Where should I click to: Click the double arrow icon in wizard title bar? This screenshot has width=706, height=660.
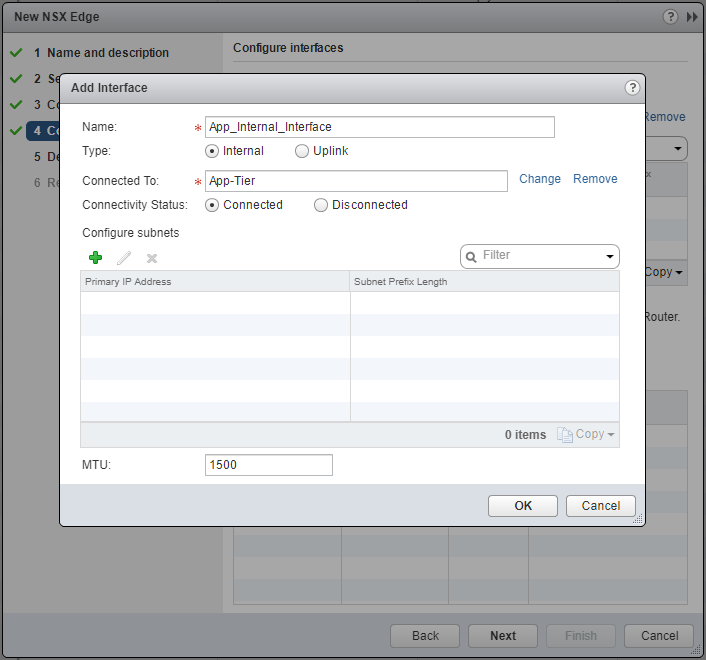pos(692,17)
